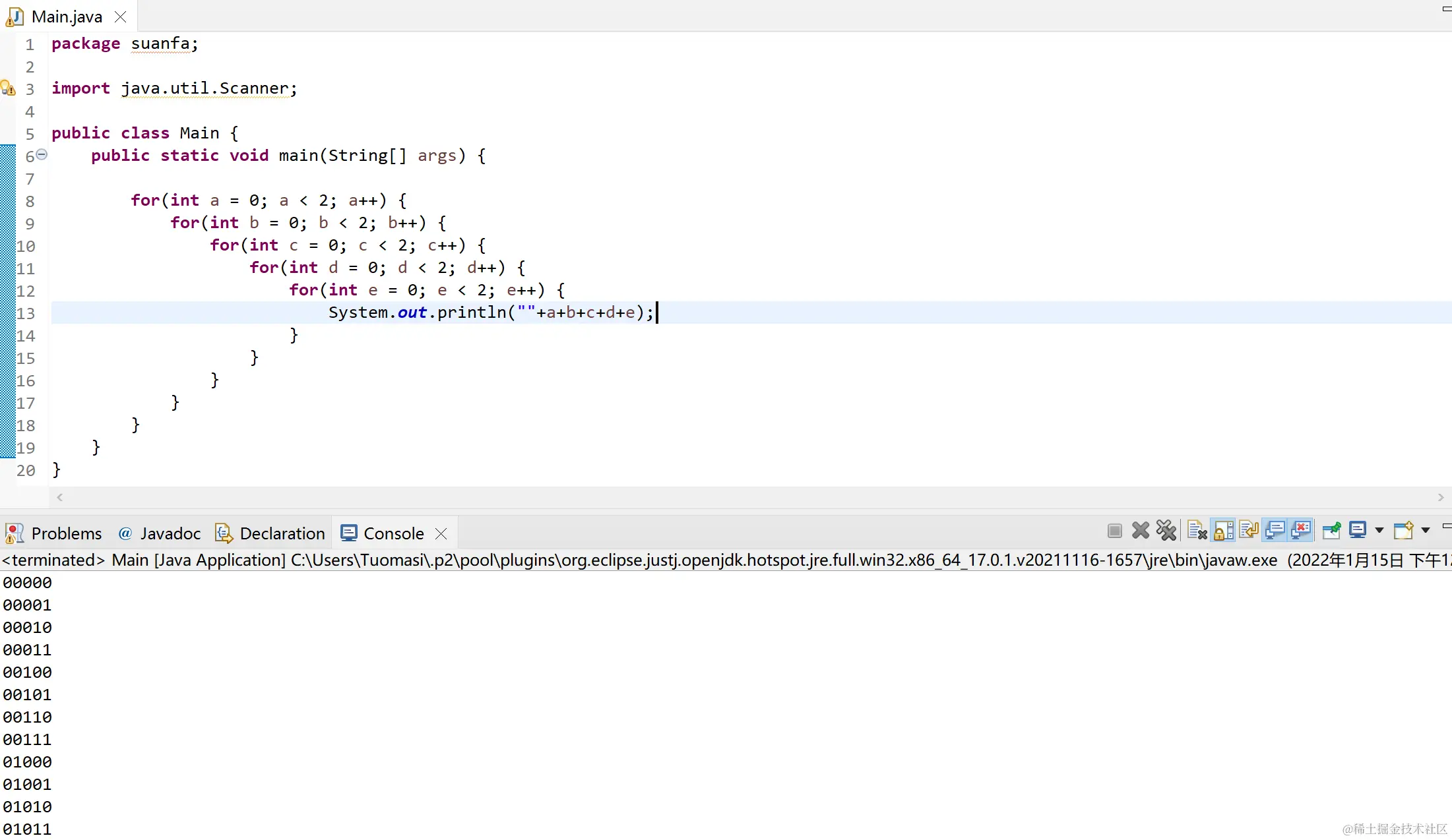The width and height of the screenshot is (1452, 840).
Task: Remove all terminated launches double-X icon
Action: tap(1166, 531)
